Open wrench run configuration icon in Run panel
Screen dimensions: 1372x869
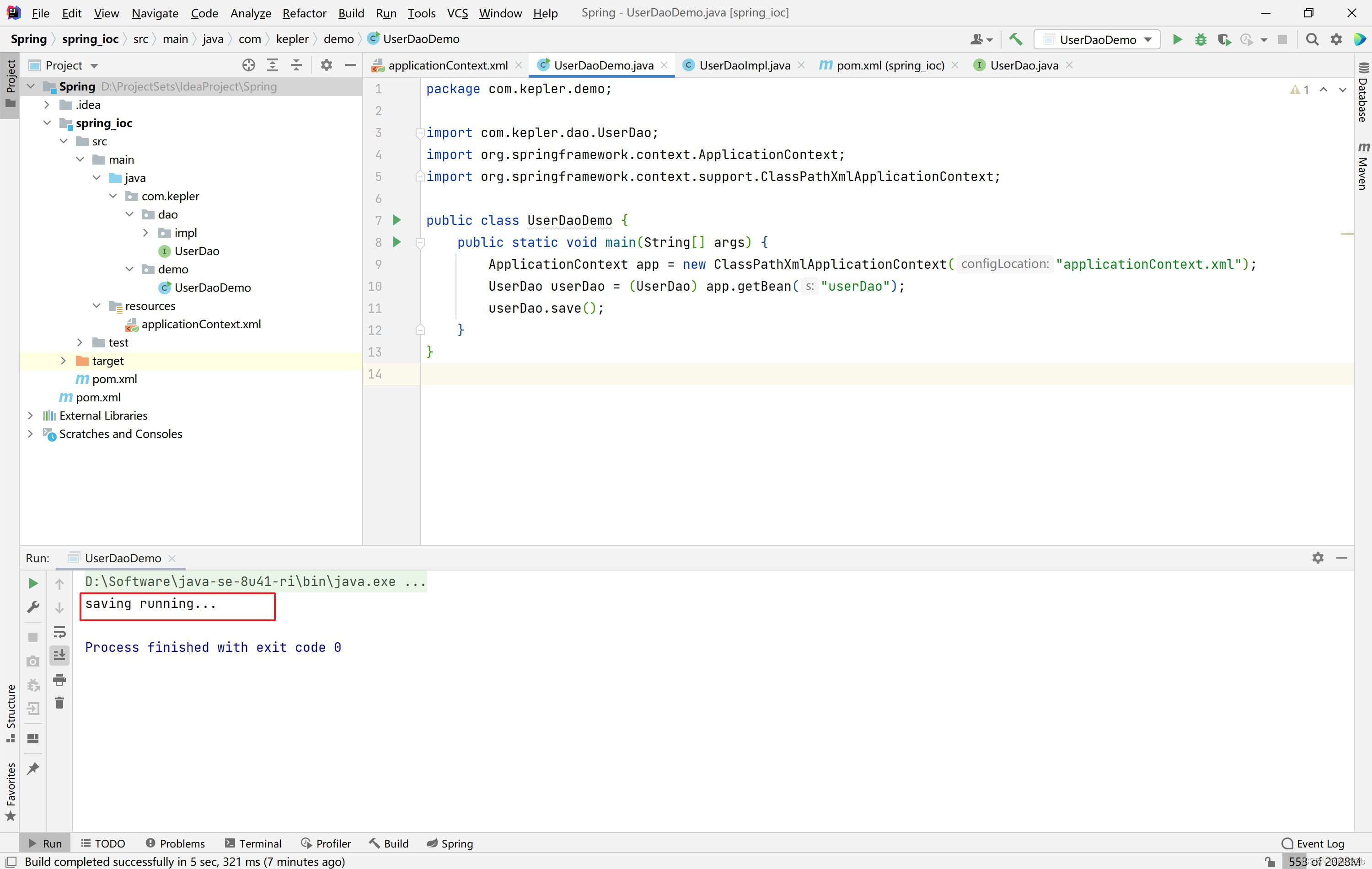33,608
